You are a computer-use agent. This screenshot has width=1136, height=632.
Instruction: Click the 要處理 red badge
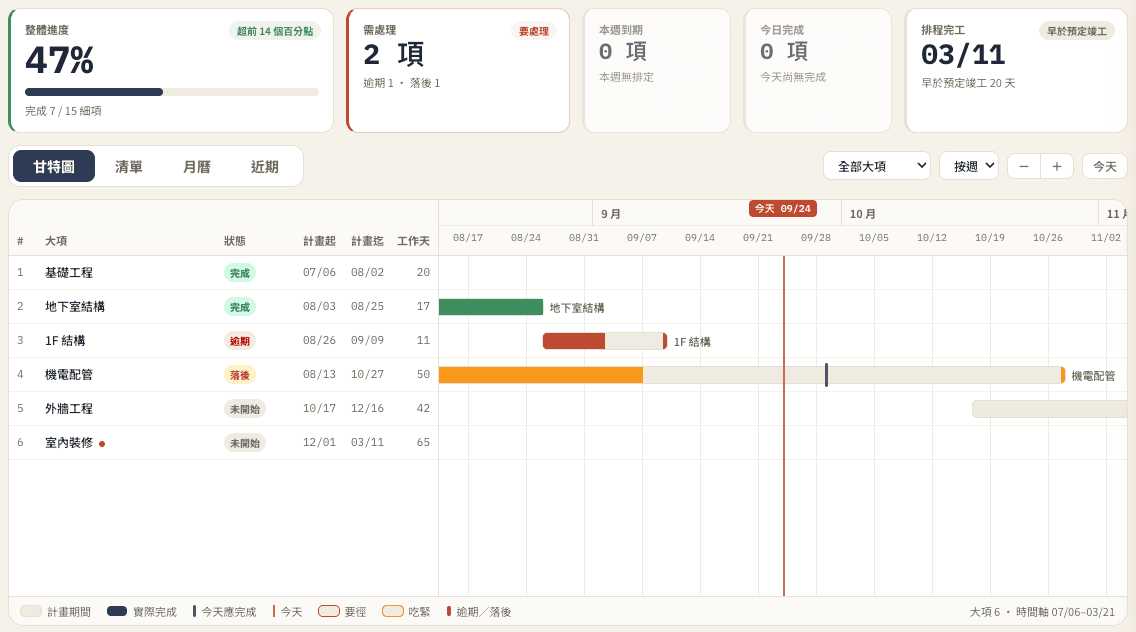[x=534, y=31]
